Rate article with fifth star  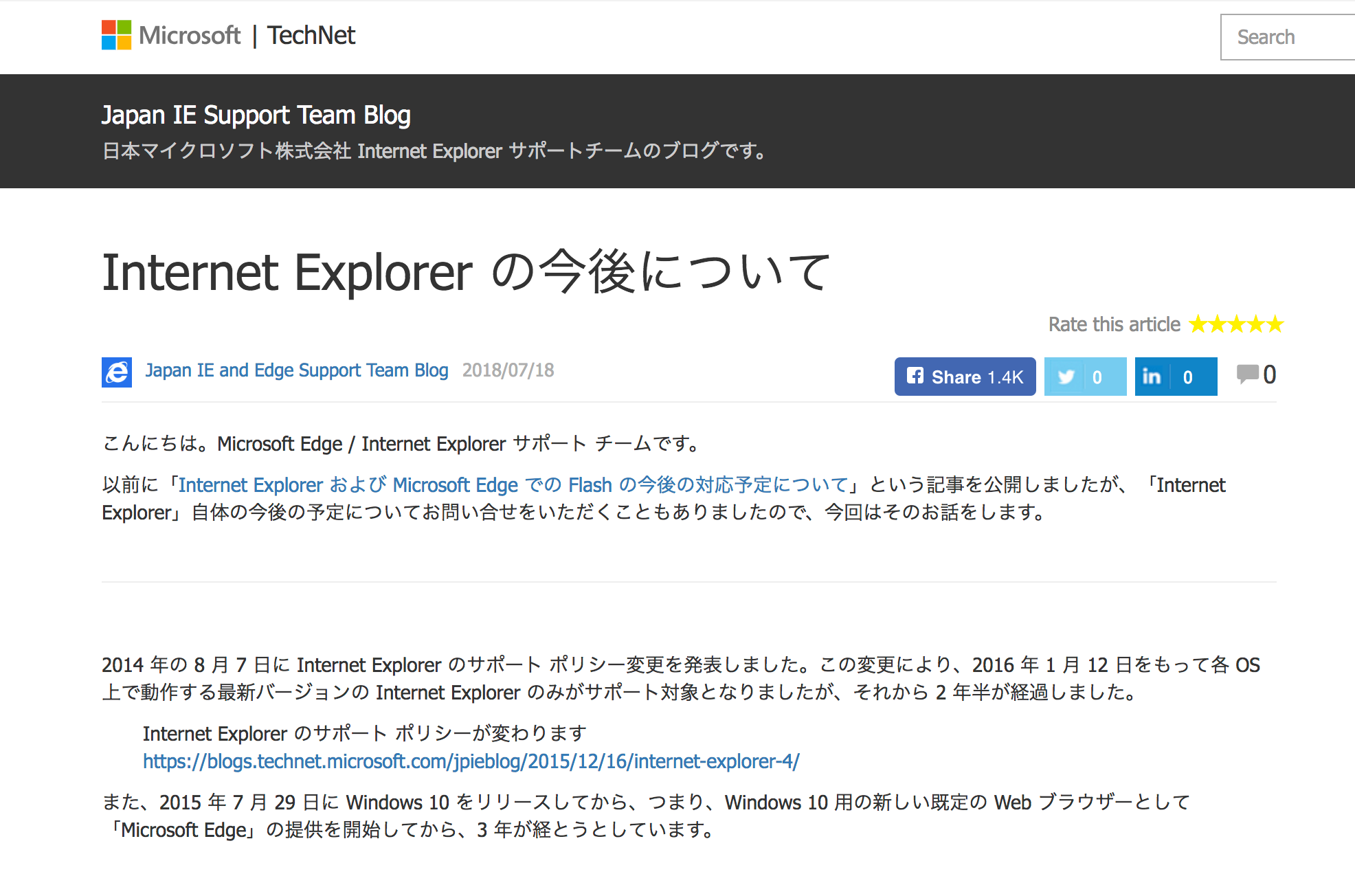pos(1275,324)
